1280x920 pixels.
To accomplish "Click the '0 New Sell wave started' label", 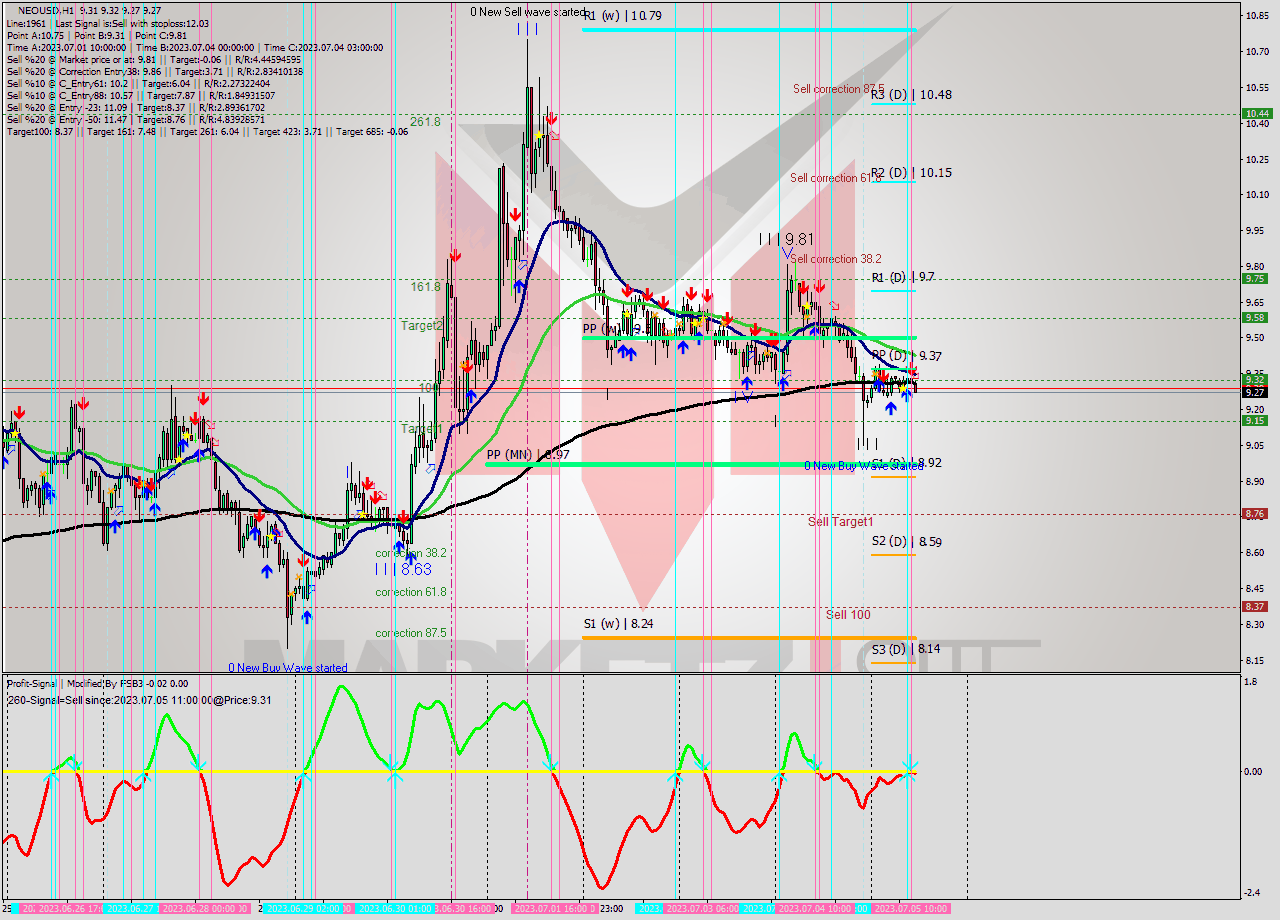I will [529, 12].
